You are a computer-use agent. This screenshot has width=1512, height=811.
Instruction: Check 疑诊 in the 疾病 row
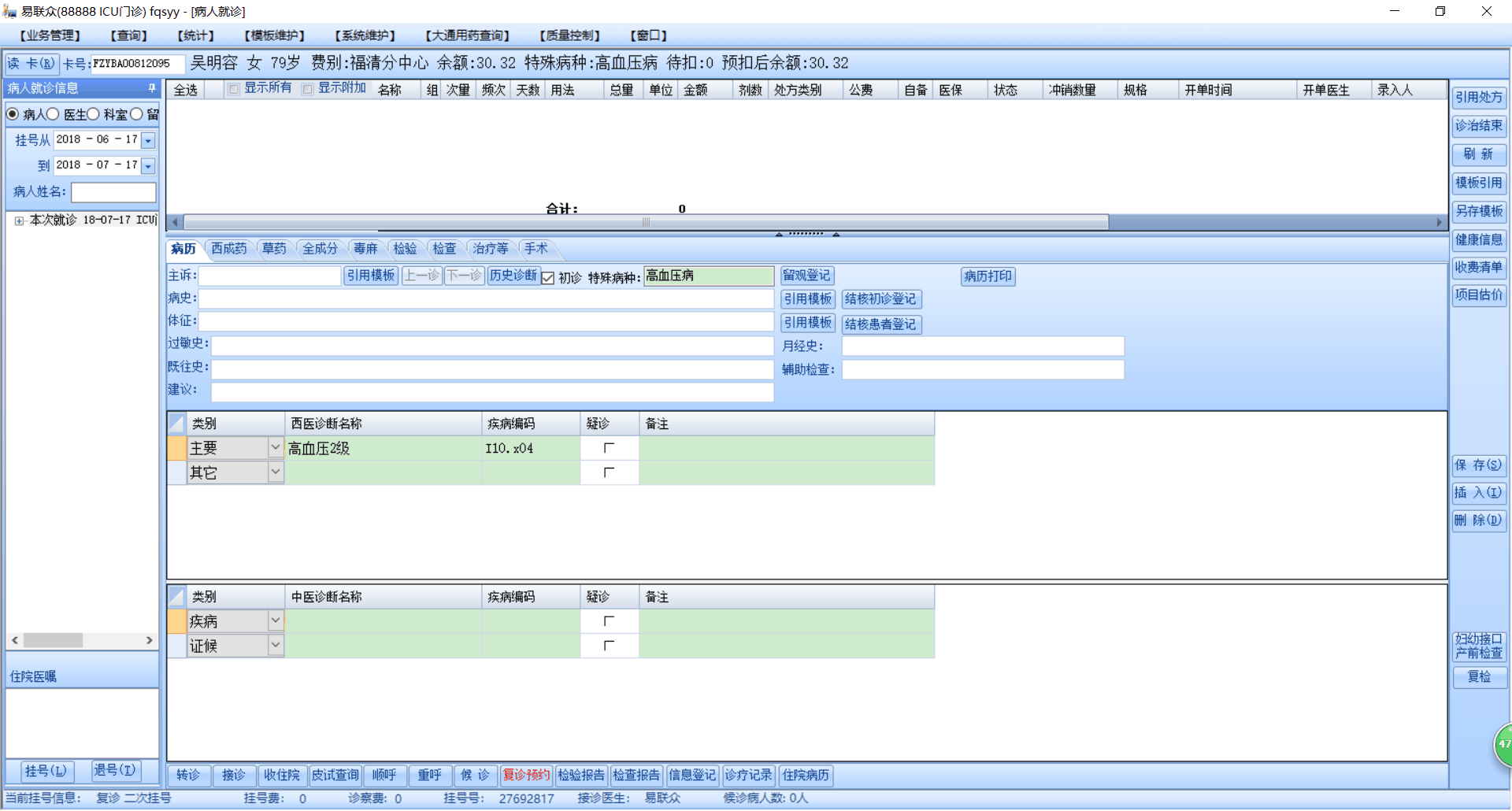[609, 621]
